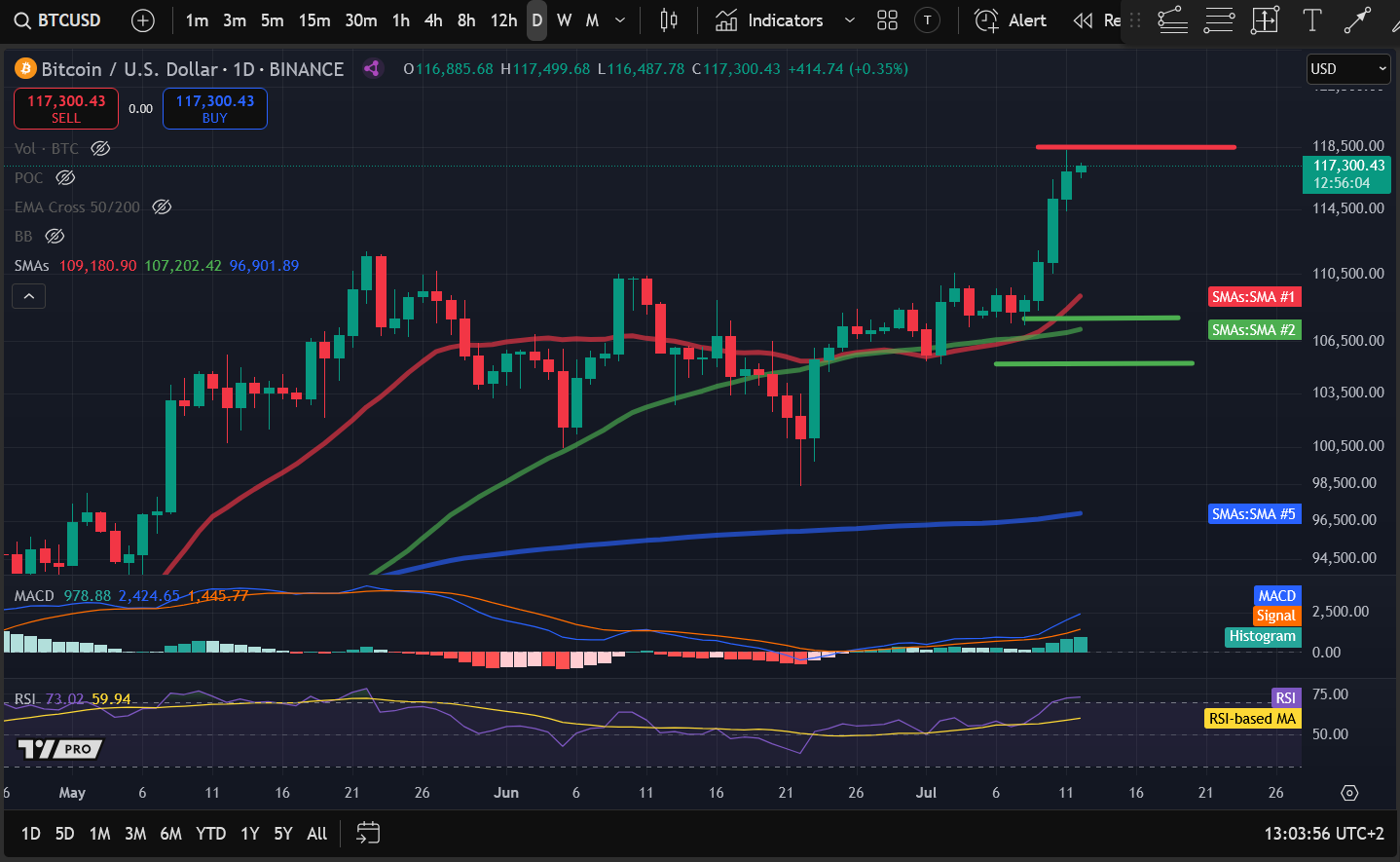Create a new Alert
This screenshot has height=862, width=1400.
point(1011,20)
